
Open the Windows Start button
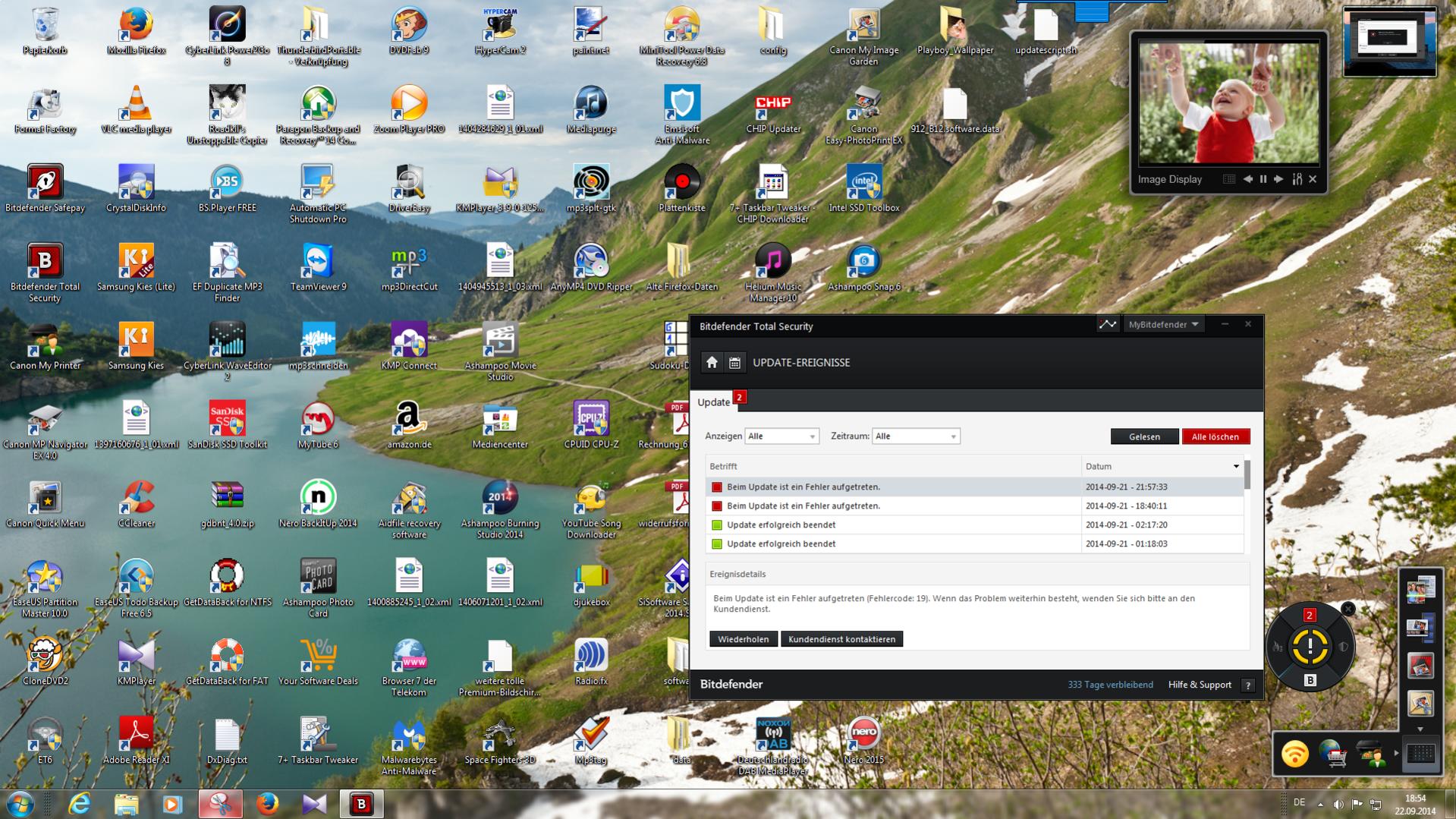[20, 804]
